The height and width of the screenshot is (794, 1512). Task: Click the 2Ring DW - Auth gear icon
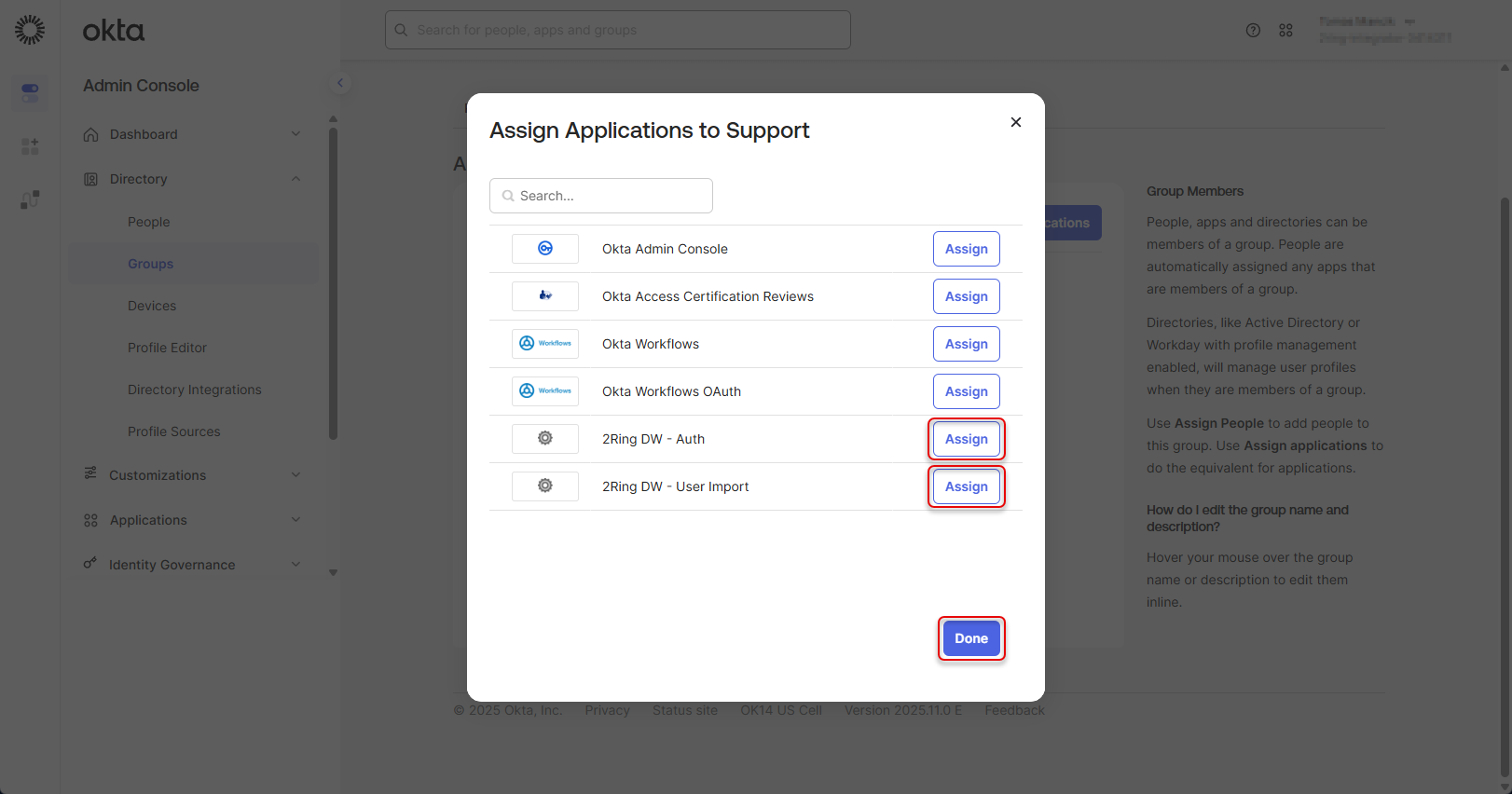(545, 439)
